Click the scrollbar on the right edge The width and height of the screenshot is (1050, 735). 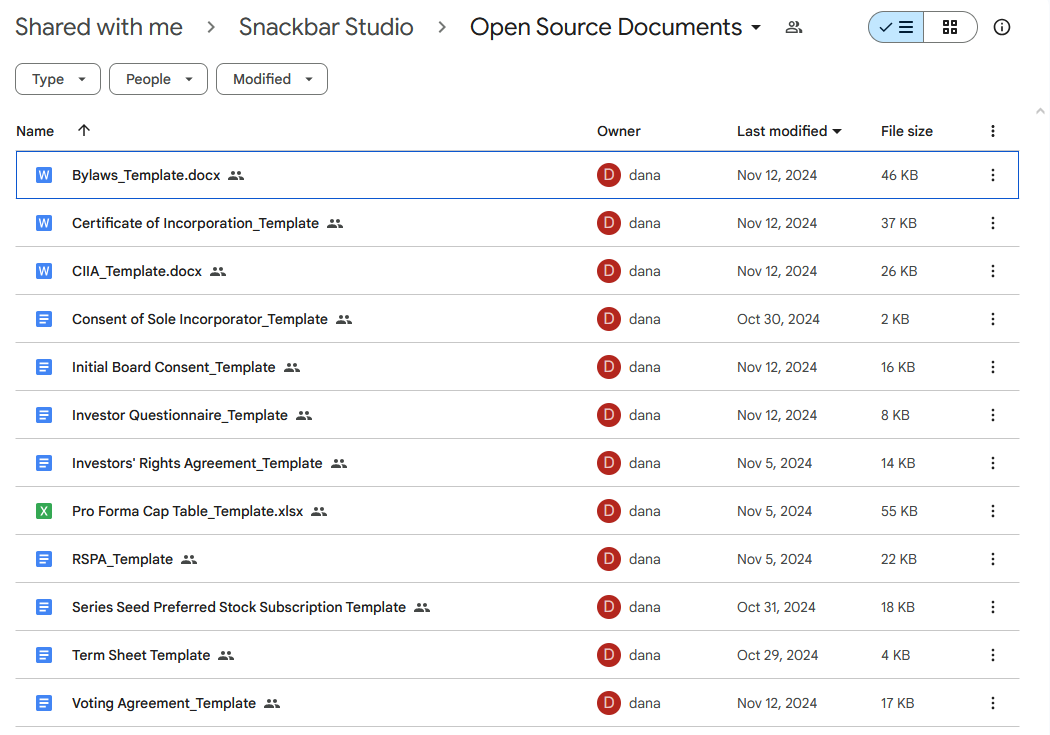1041,112
